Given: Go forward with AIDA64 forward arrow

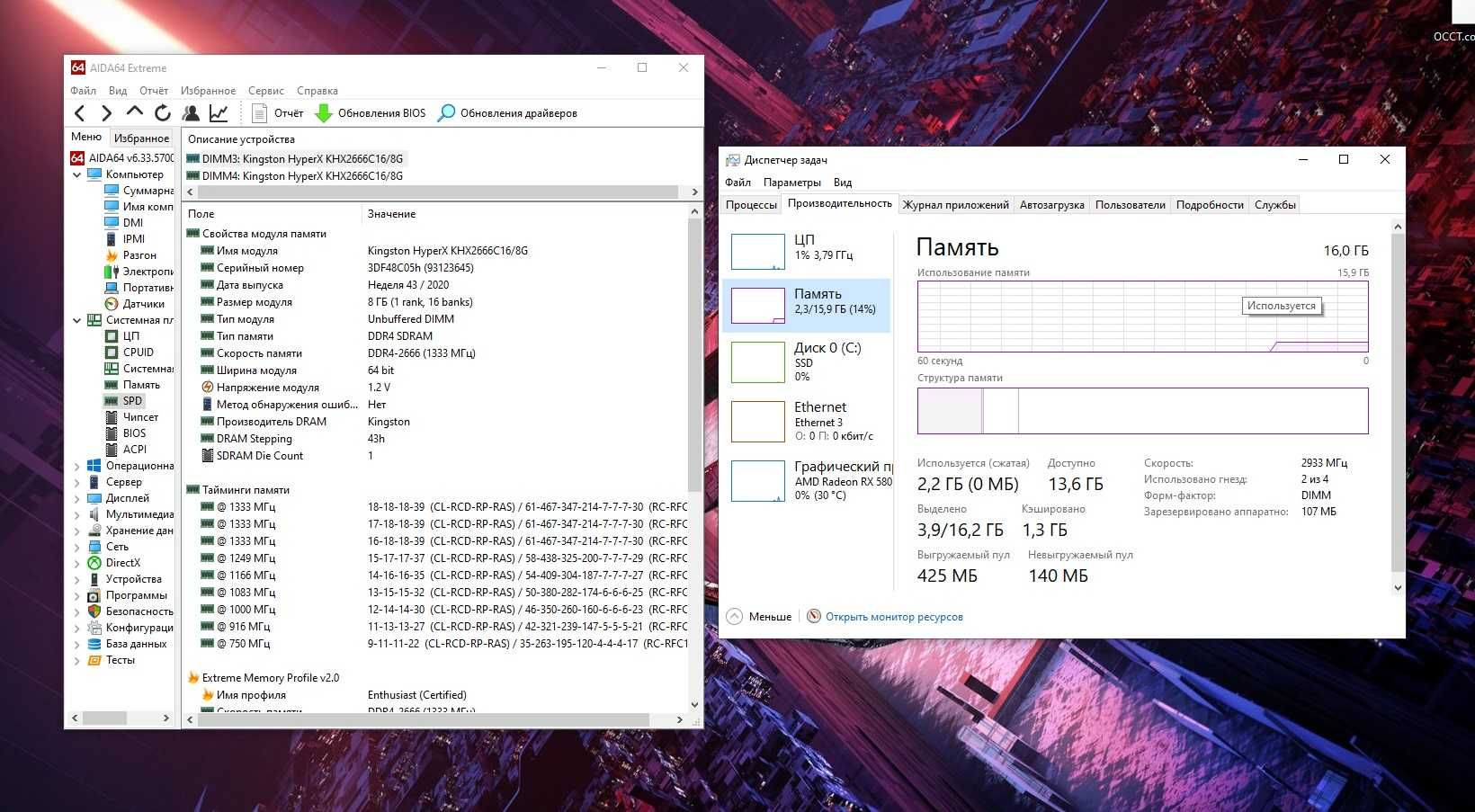Looking at the screenshot, I should pos(106,113).
